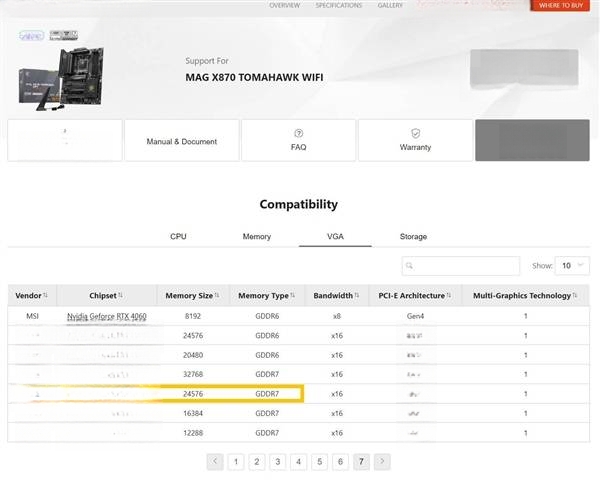Click the compatibility search field
Screen dimensions: 600x487
point(461,265)
